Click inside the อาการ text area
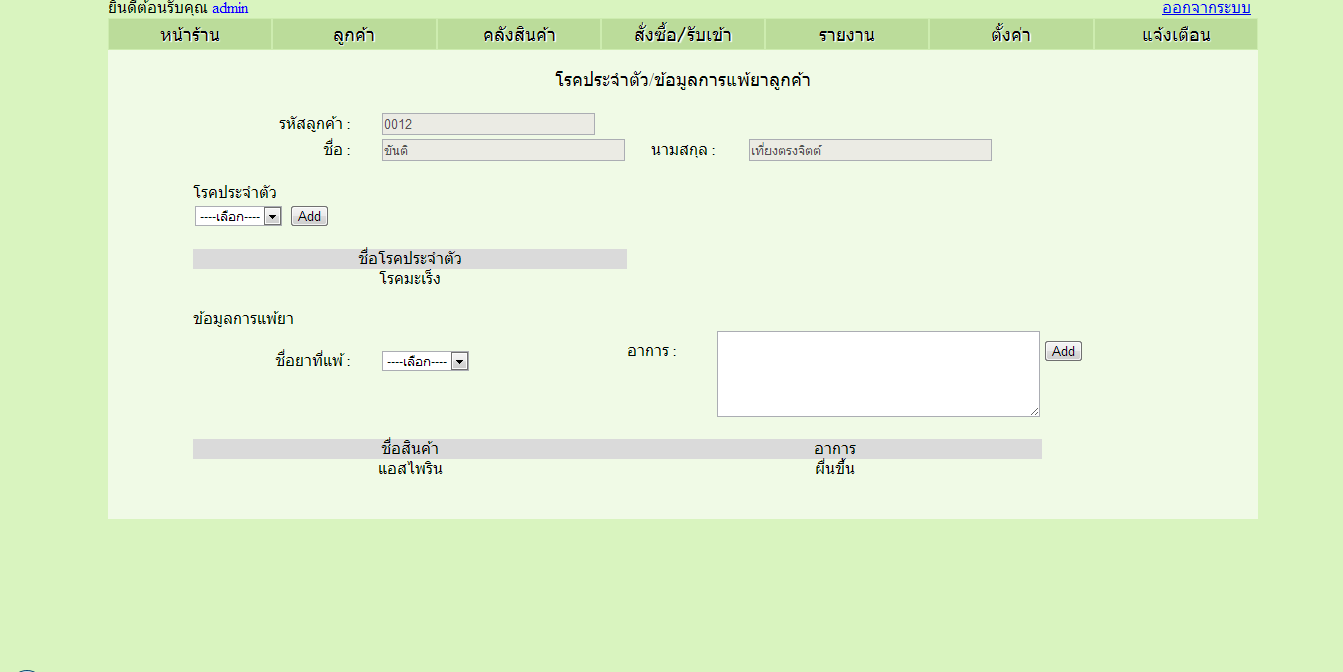Image resolution: width=1343 pixels, height=672 pixels. (878, 374)
